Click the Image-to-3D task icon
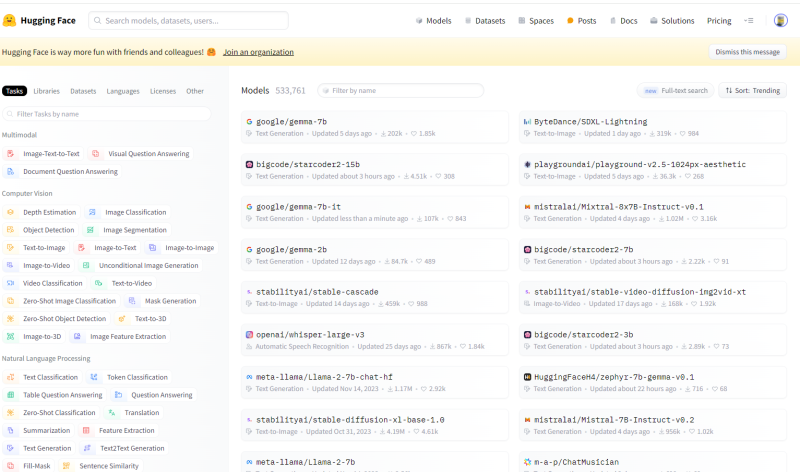 (x=11, y=336)
